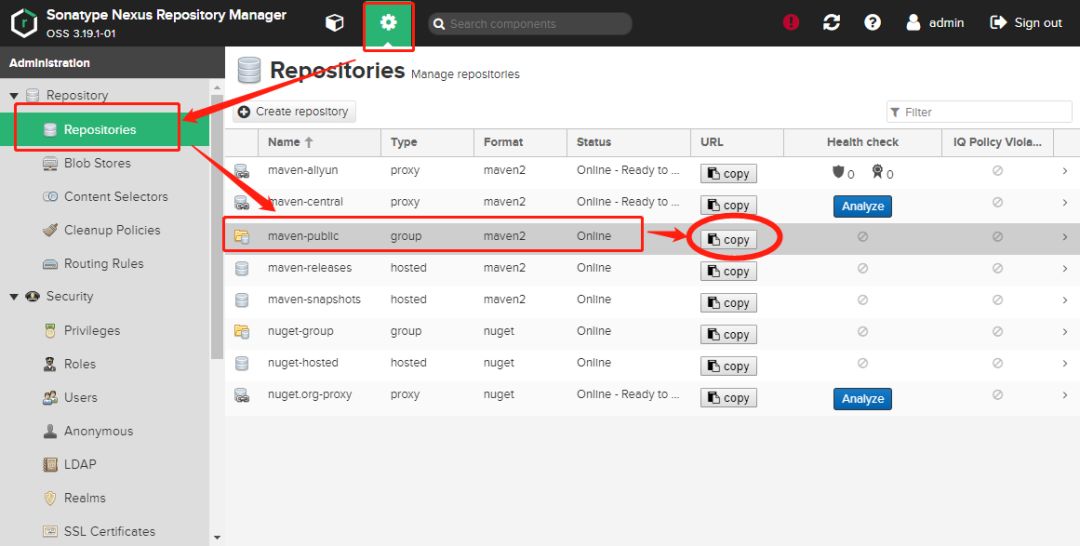Copy URL of maven-aliyun repository
Screen dimensions: 1080x546
click(x=729, y=174)
